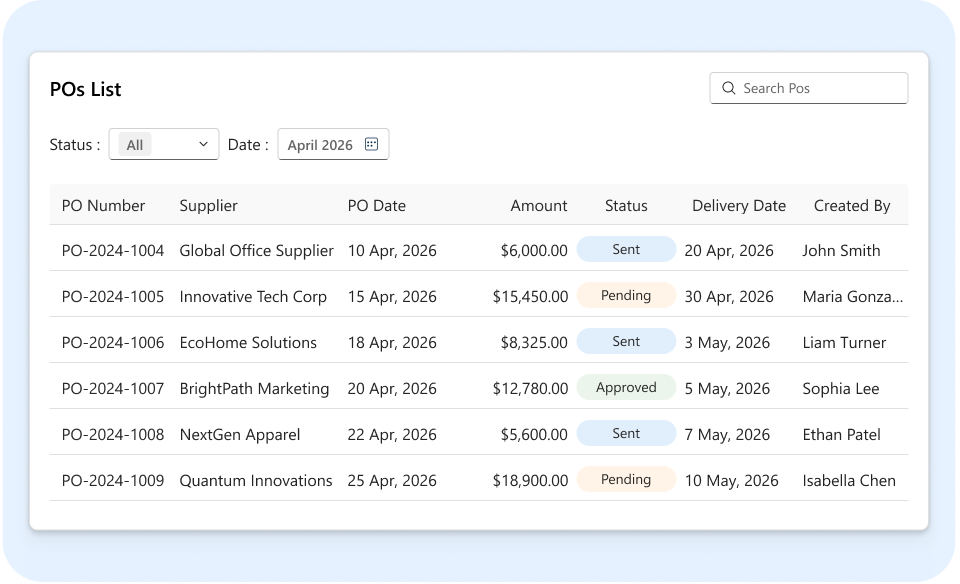Viewport: 960px width, 584px height.
Task: Click creator John Smith
Action: coord(841,250)
